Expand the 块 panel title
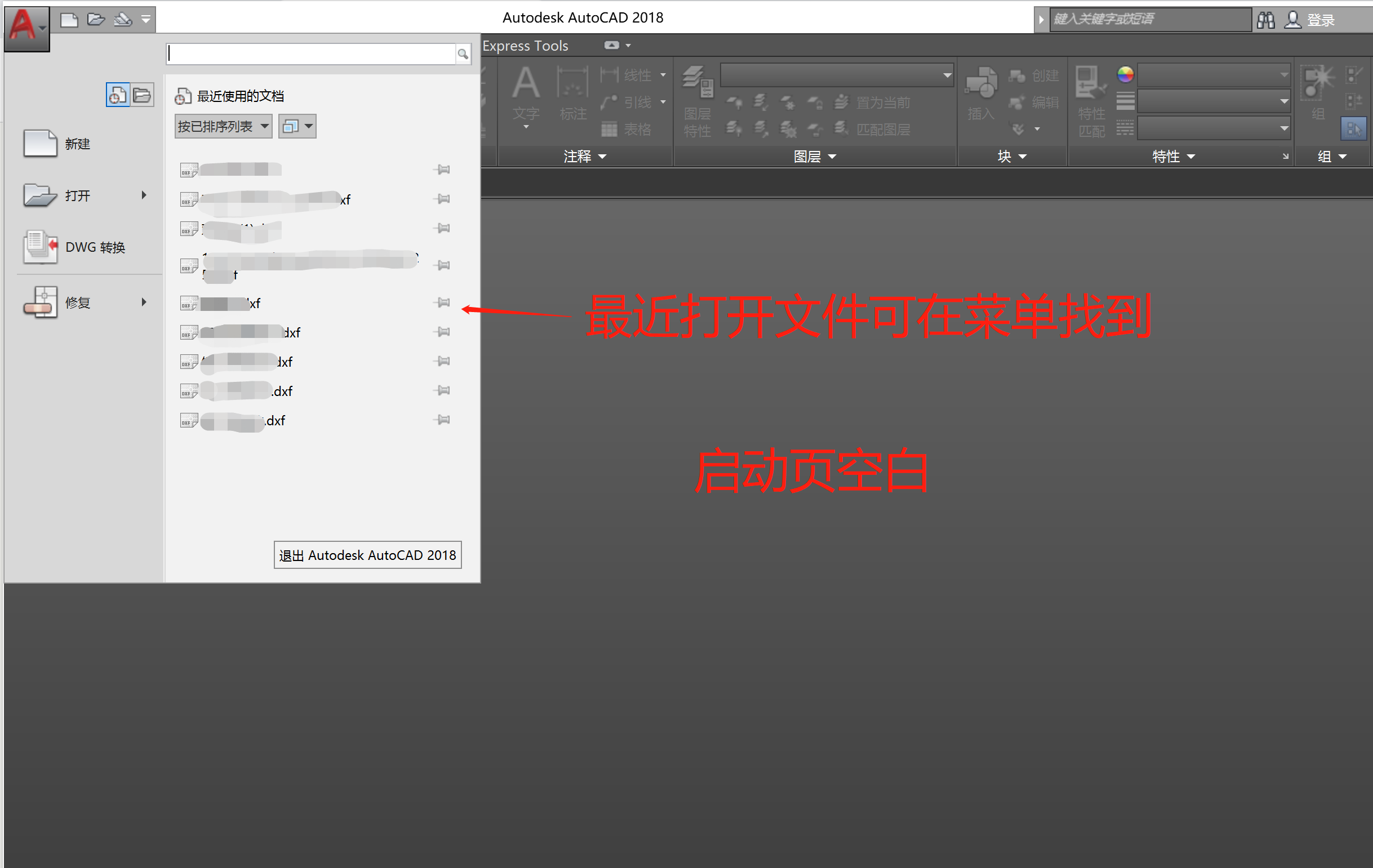Viewport: 1373px width, 868px height. click(x=1011, y=157)
